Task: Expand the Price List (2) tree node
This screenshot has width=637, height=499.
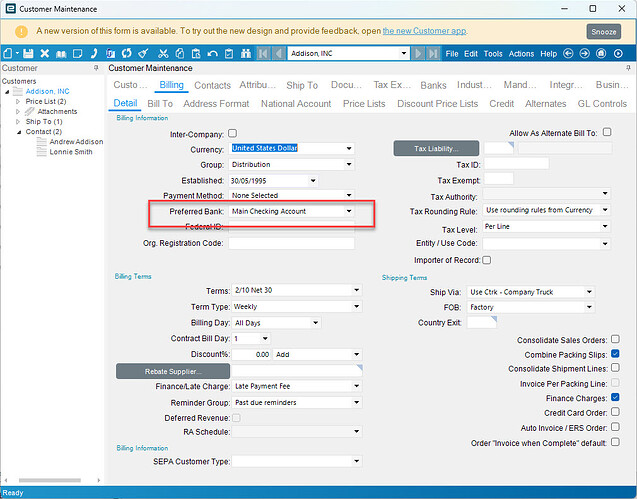Action: point(18,102)
